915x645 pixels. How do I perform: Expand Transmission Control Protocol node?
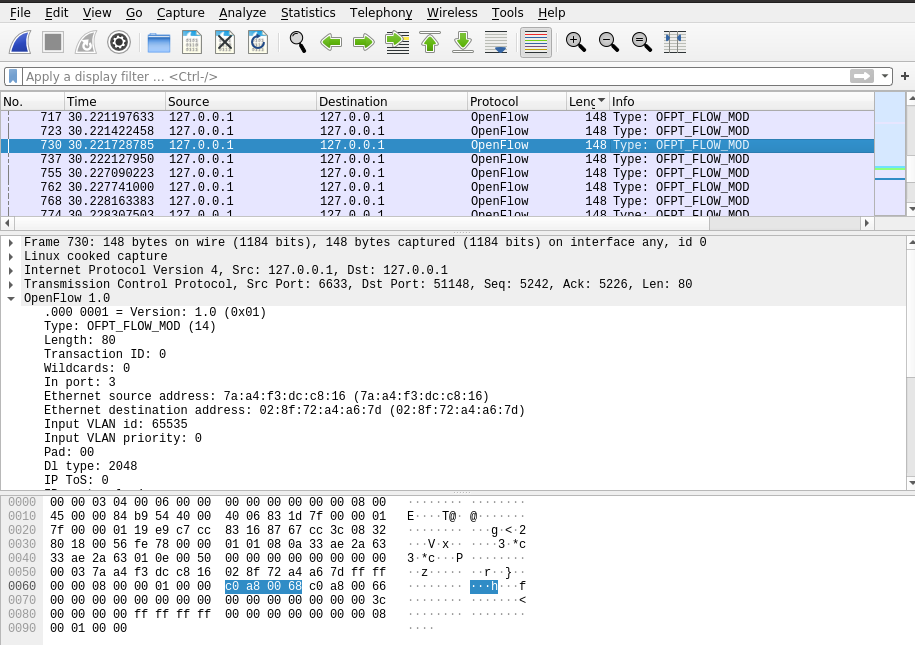(x=11, y=284)
